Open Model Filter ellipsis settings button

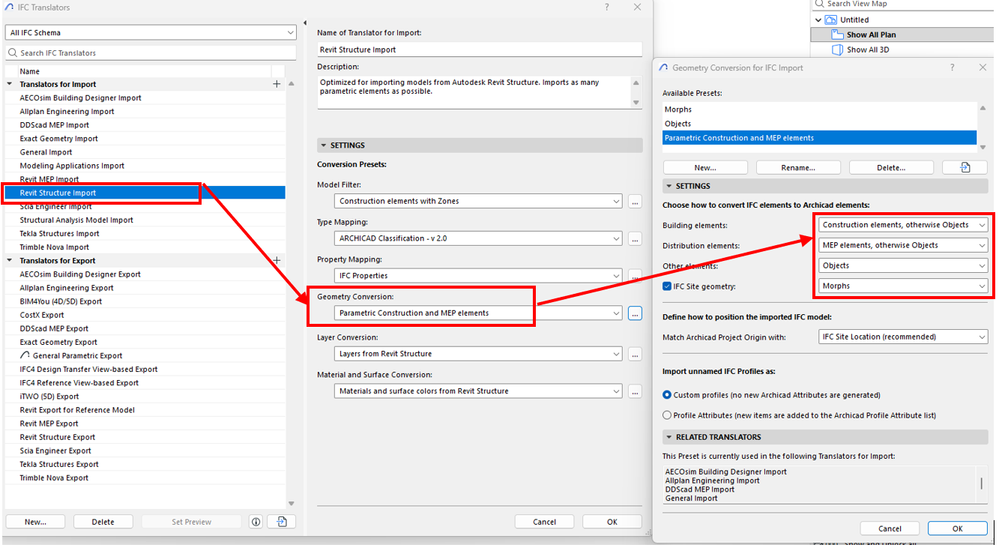[635, 201]
